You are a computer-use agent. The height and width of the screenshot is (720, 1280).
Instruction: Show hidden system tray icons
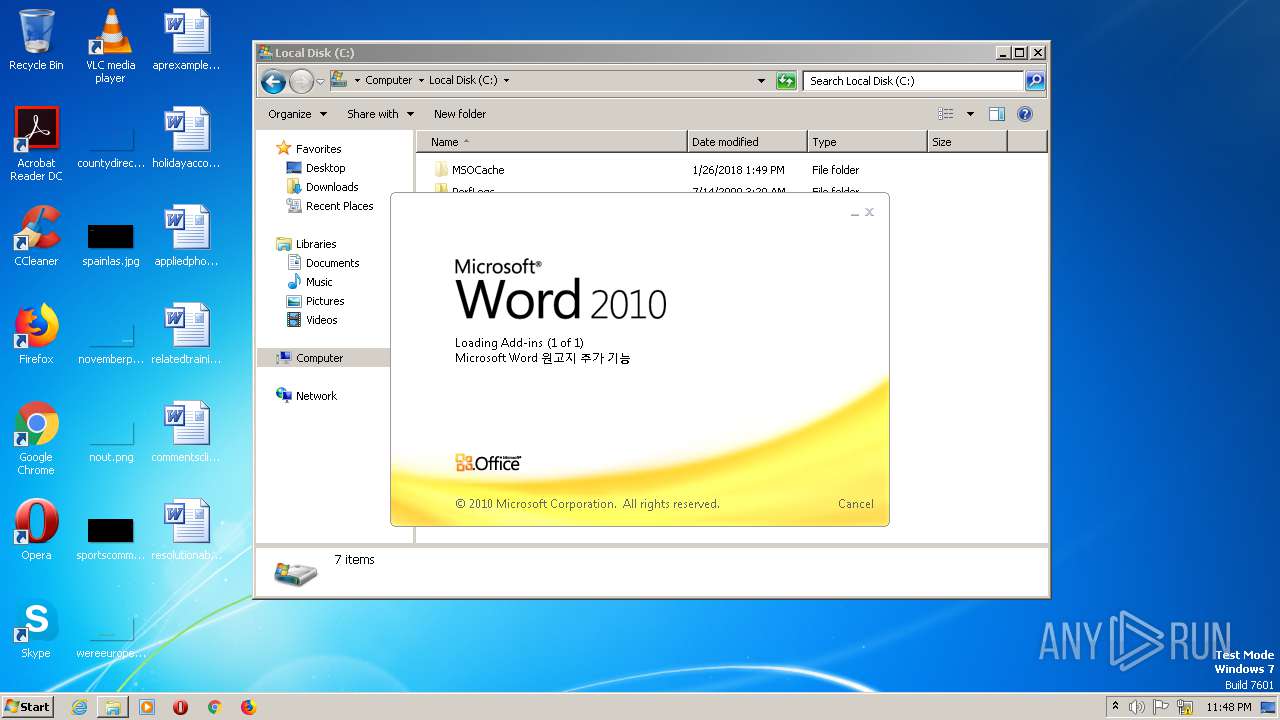[x=1116, y=707]
